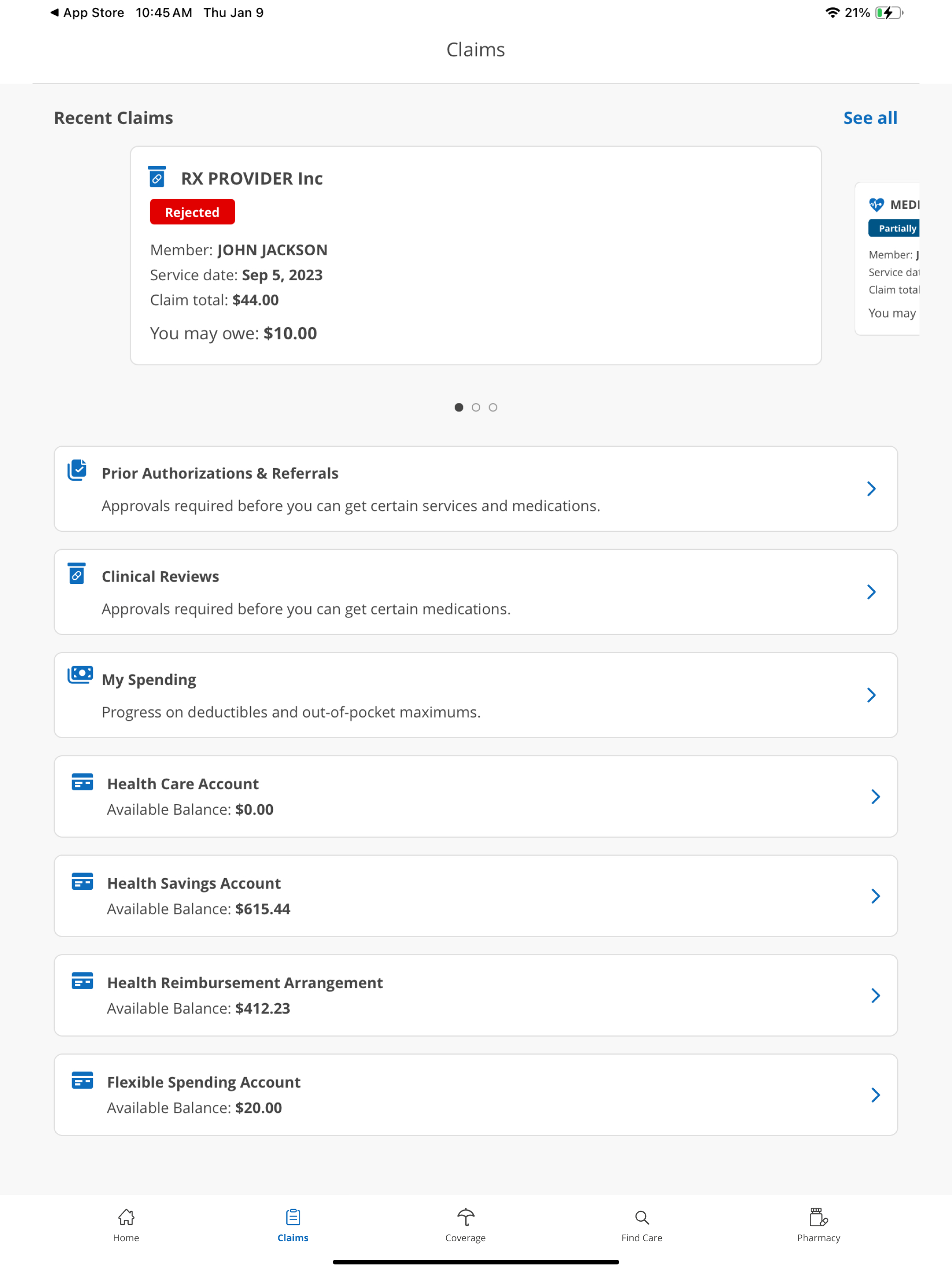952x1270 pixels.
Task: Expand the Flexible Spending Account chevron
Action: [875, 1094]
